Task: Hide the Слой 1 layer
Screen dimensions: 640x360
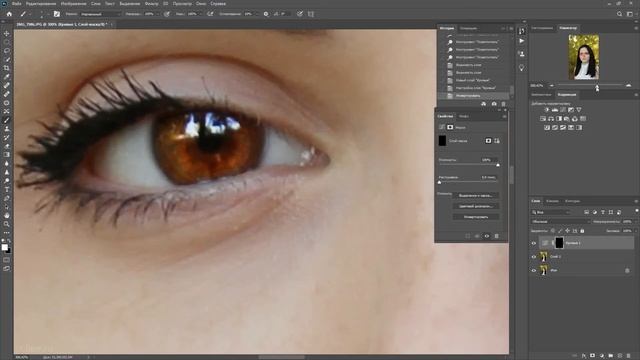Action: (x=533, y=257)
